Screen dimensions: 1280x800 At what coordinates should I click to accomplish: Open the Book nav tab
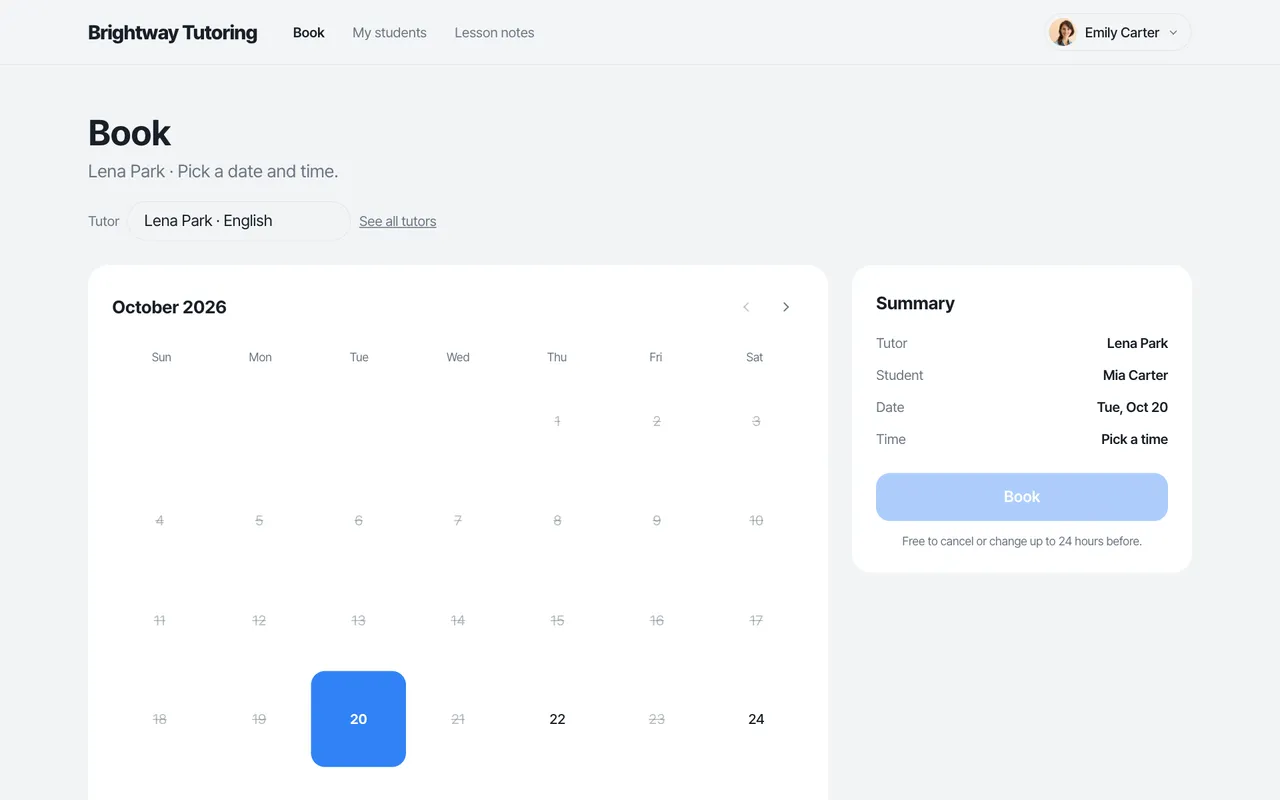[x=309, y=33]
